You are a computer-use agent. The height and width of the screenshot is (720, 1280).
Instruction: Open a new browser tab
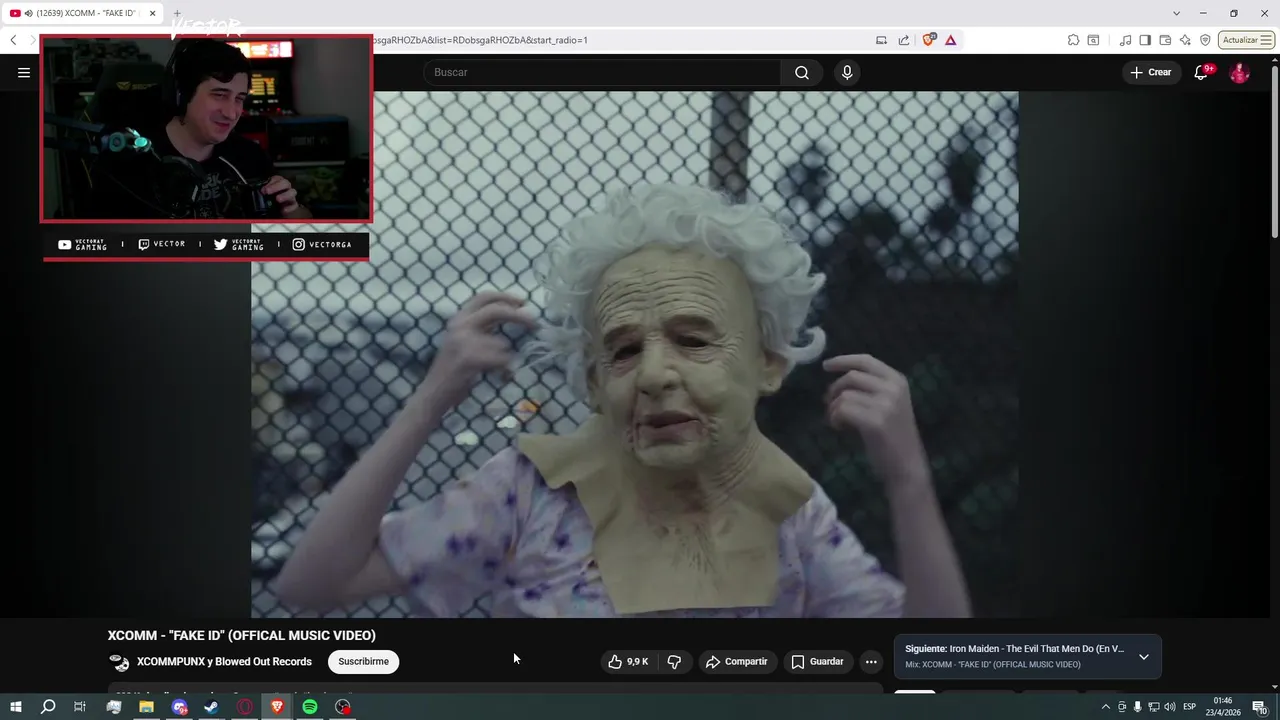coord(177,13)
